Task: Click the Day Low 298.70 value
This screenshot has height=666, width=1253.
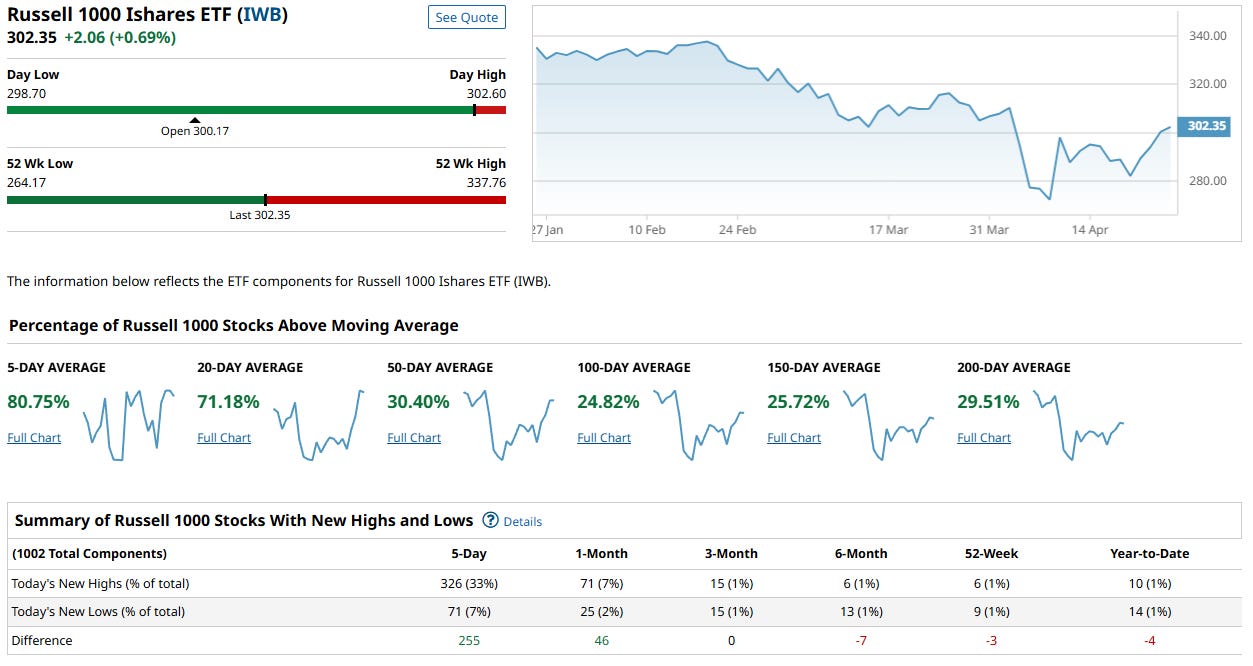Action: click(27, 93)
